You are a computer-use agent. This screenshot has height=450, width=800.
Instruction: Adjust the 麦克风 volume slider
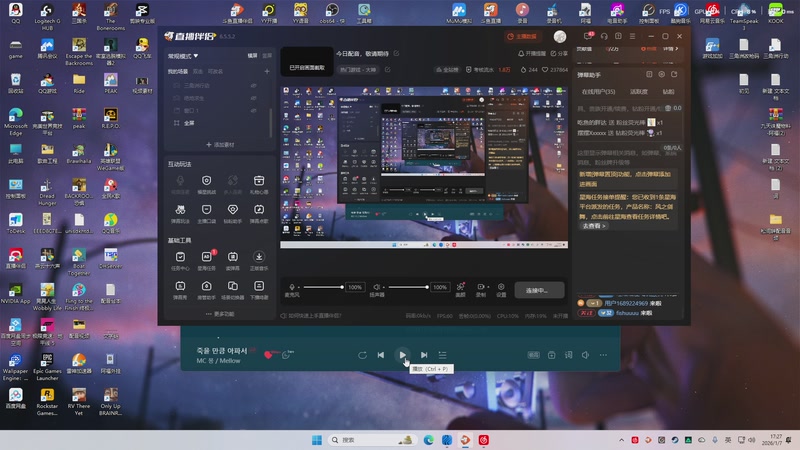(323, 287)
